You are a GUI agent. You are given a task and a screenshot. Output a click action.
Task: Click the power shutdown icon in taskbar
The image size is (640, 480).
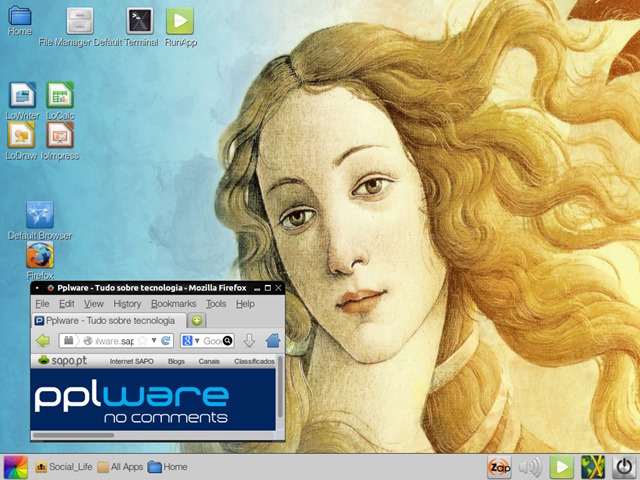tap(624, 467)
